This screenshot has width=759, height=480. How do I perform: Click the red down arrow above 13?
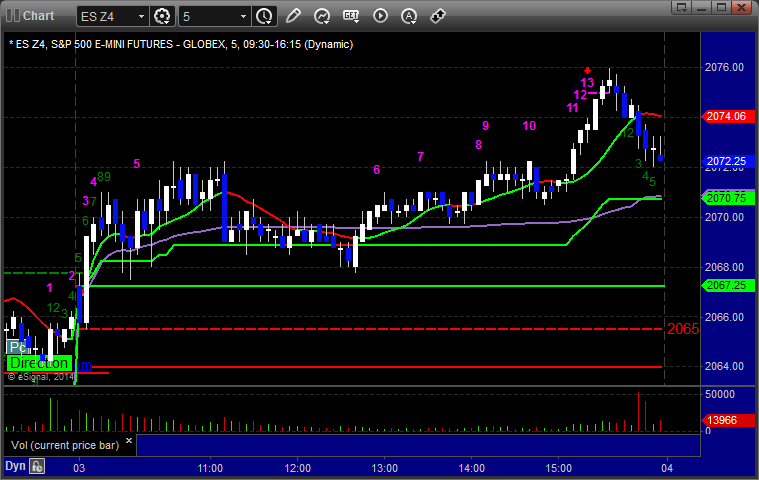(x=587, y=71)
